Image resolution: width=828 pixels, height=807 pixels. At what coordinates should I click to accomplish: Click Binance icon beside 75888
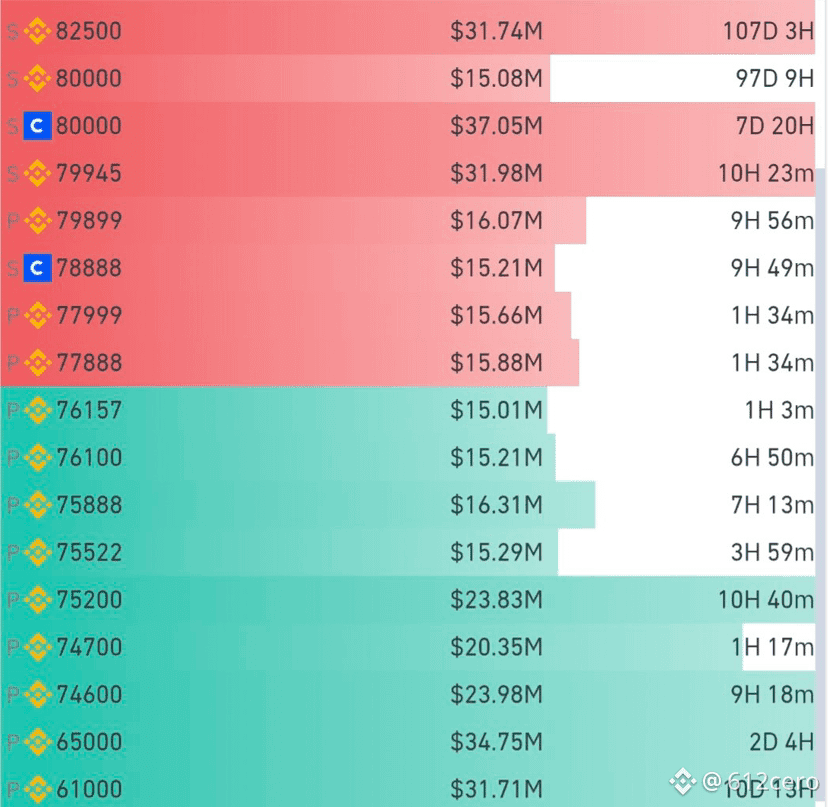(x=37, y=505)
